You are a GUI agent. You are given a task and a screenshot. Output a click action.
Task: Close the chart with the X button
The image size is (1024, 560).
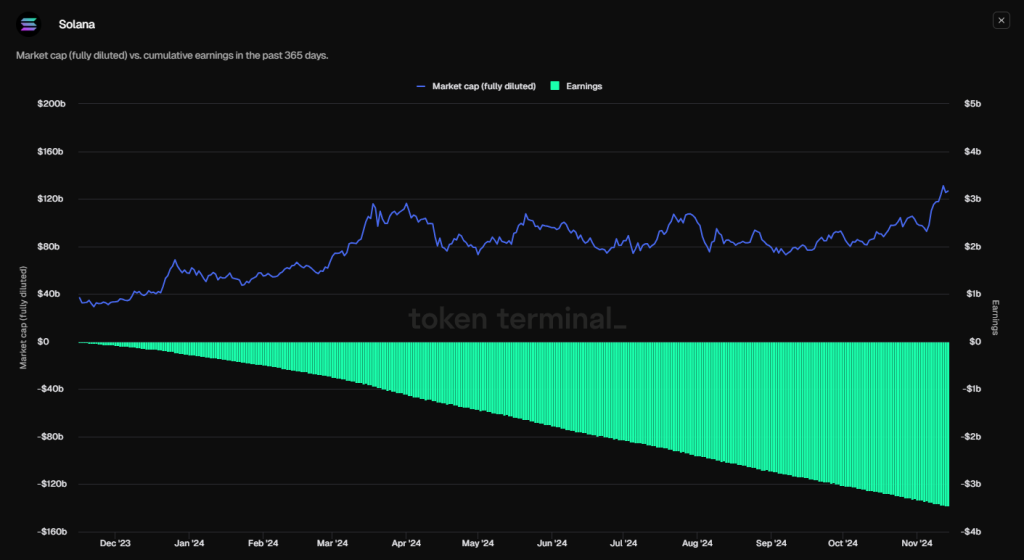pos(1001,20)
